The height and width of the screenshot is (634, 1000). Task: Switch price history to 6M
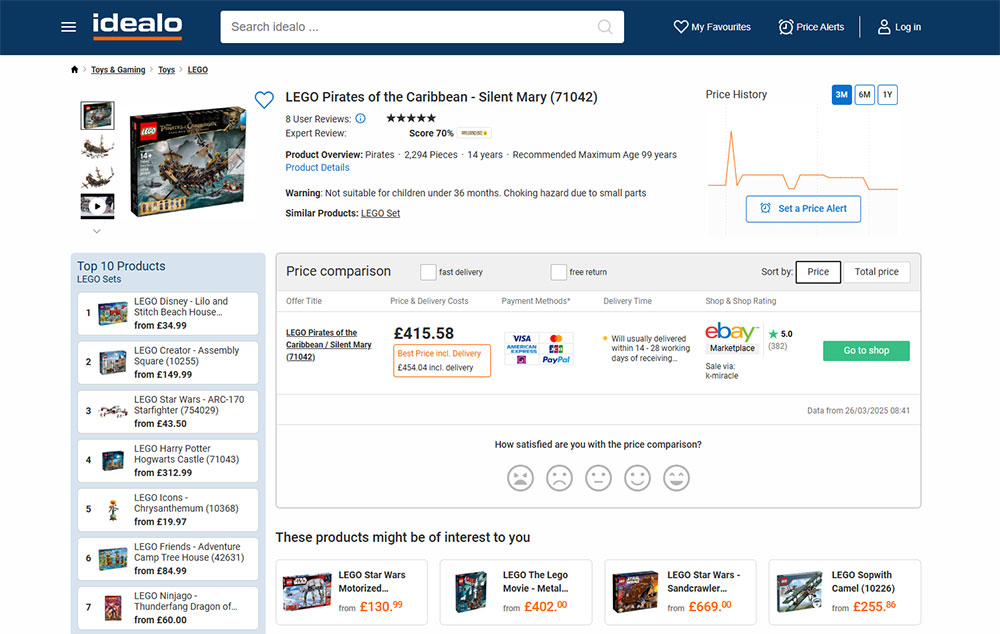[864, 94]
